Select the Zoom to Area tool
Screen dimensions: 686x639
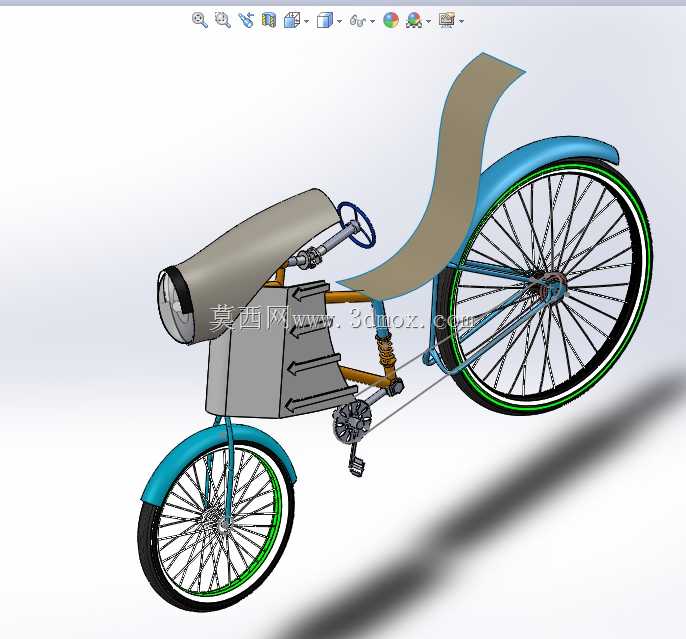(x=223, y=20)
